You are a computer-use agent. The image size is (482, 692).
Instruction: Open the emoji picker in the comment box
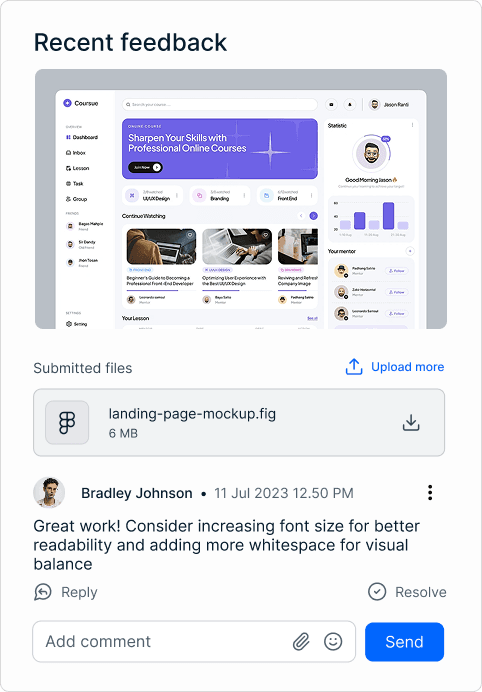(x=333, y=641)
